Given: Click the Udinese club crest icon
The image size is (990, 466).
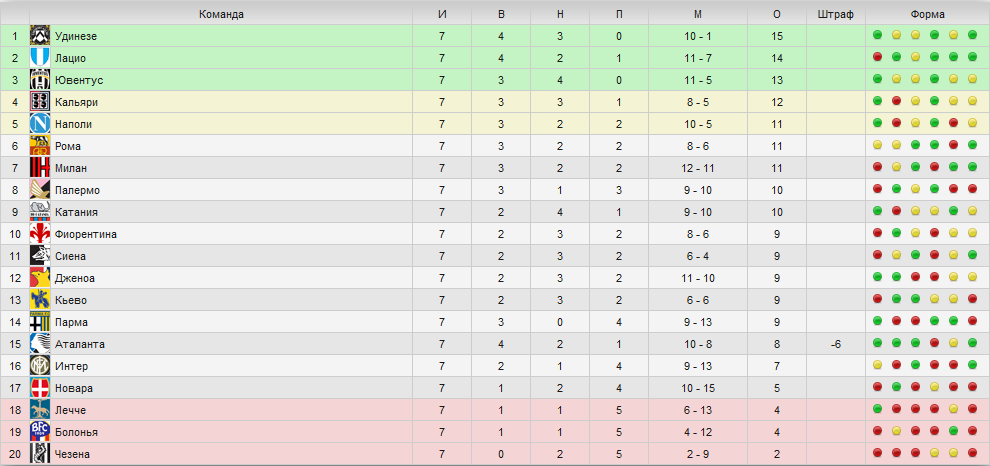Looking at the screenshot, I should point(40,36).
